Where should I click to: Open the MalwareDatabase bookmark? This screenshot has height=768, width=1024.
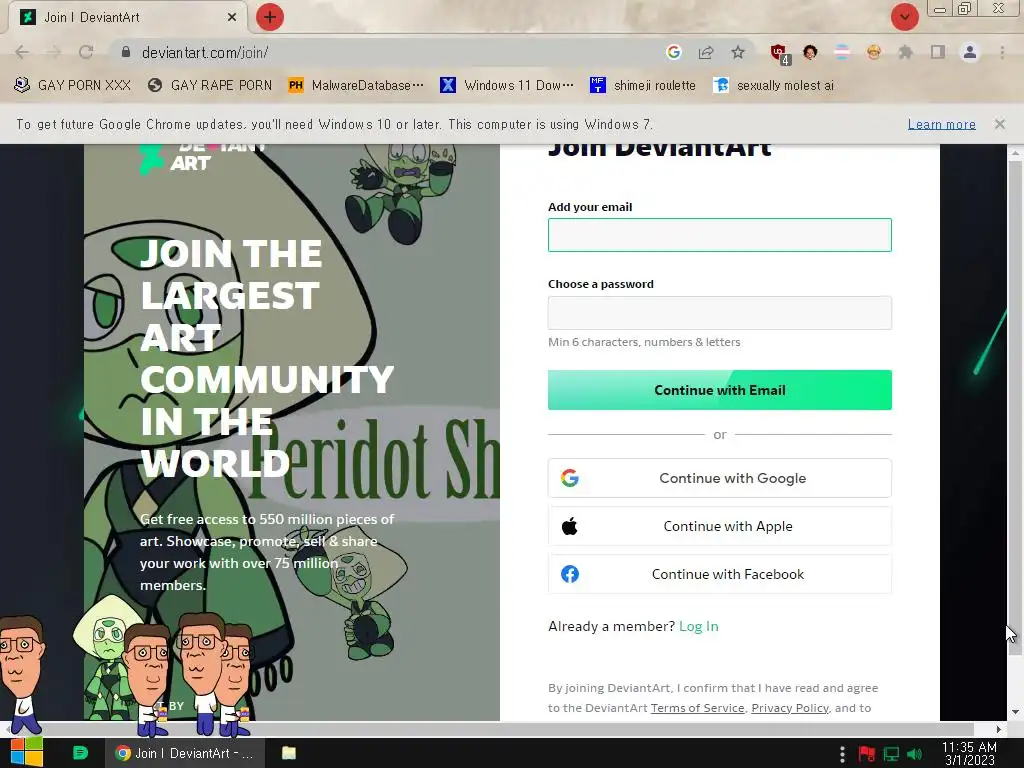[356, 86]
